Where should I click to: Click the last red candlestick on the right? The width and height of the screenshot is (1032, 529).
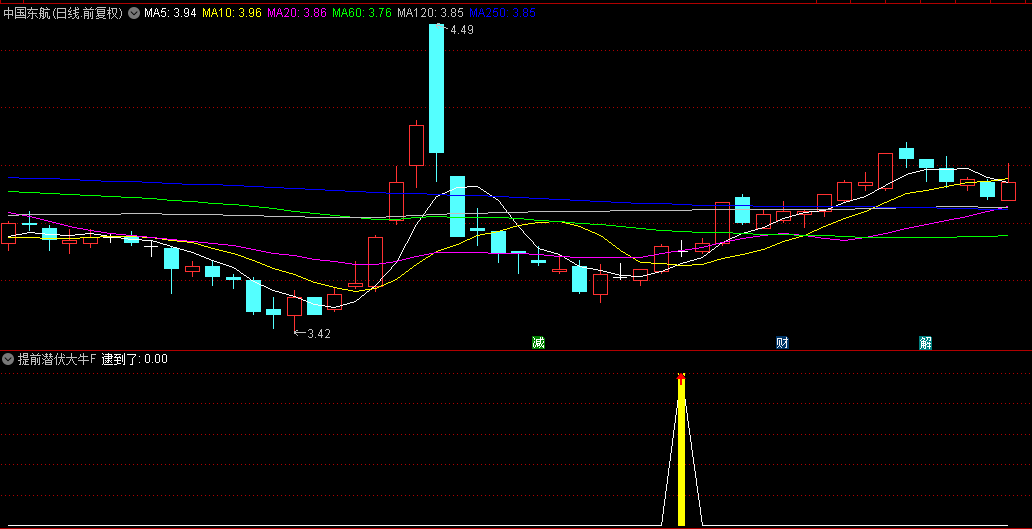(1008, 191)
